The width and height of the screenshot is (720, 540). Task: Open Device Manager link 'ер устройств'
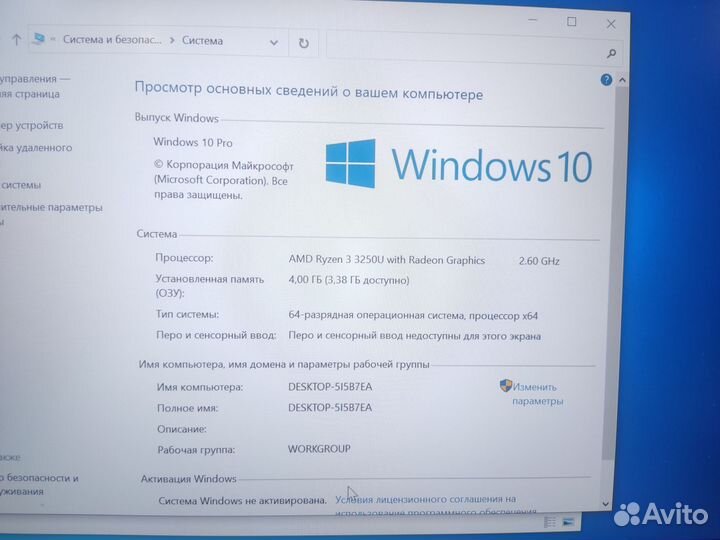31,125
